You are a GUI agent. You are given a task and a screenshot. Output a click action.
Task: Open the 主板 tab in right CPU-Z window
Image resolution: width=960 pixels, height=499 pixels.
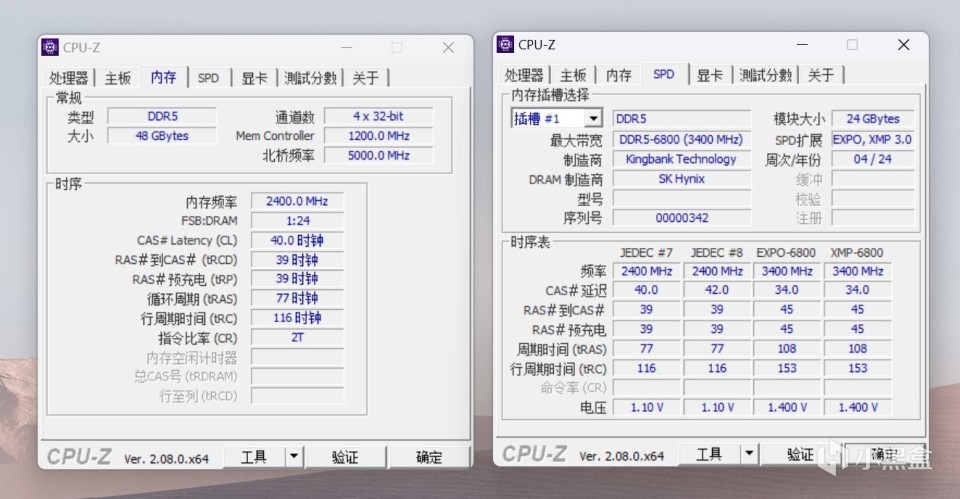[x=573, y=75]
